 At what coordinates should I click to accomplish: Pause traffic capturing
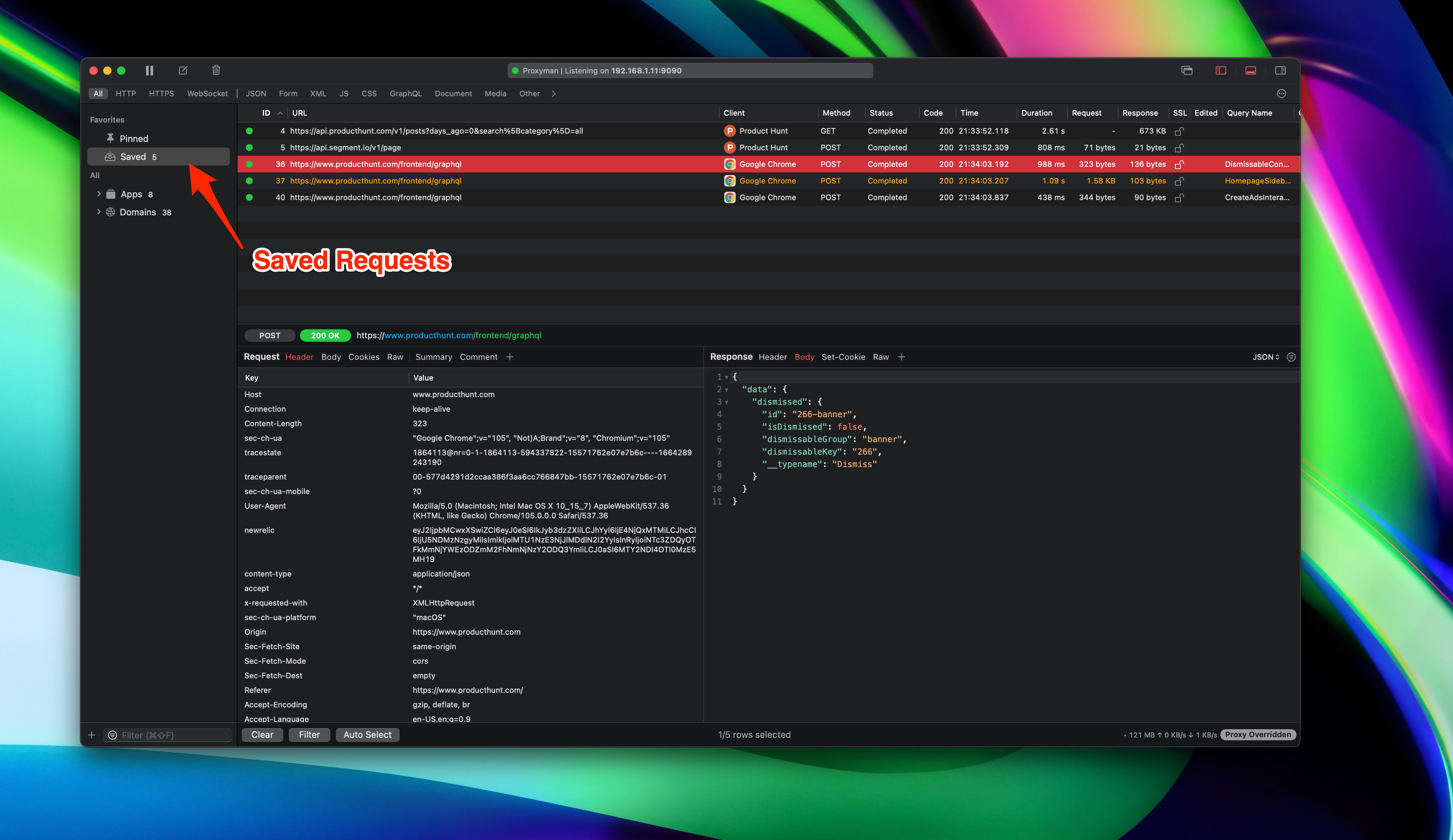pyautogui.click(x=149, y=70)
